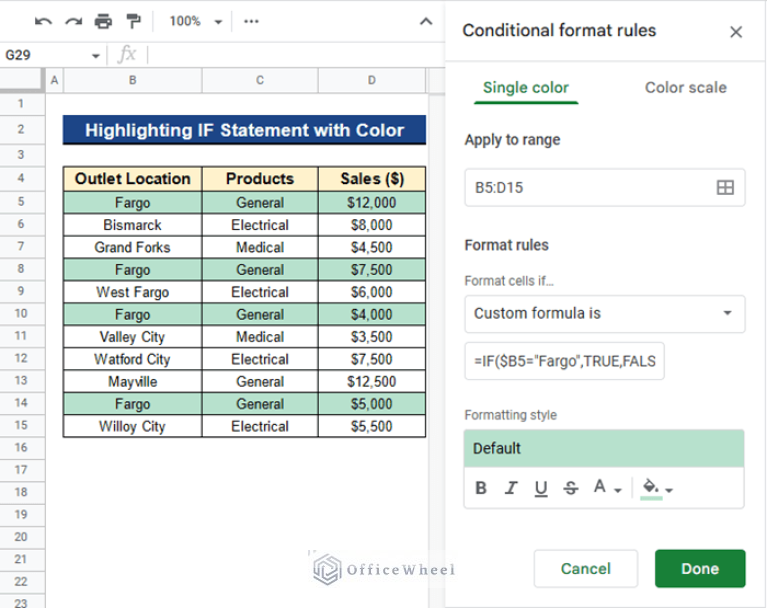
Task: Toggle Strikethrough in formatting style
Action: [571, 488]
